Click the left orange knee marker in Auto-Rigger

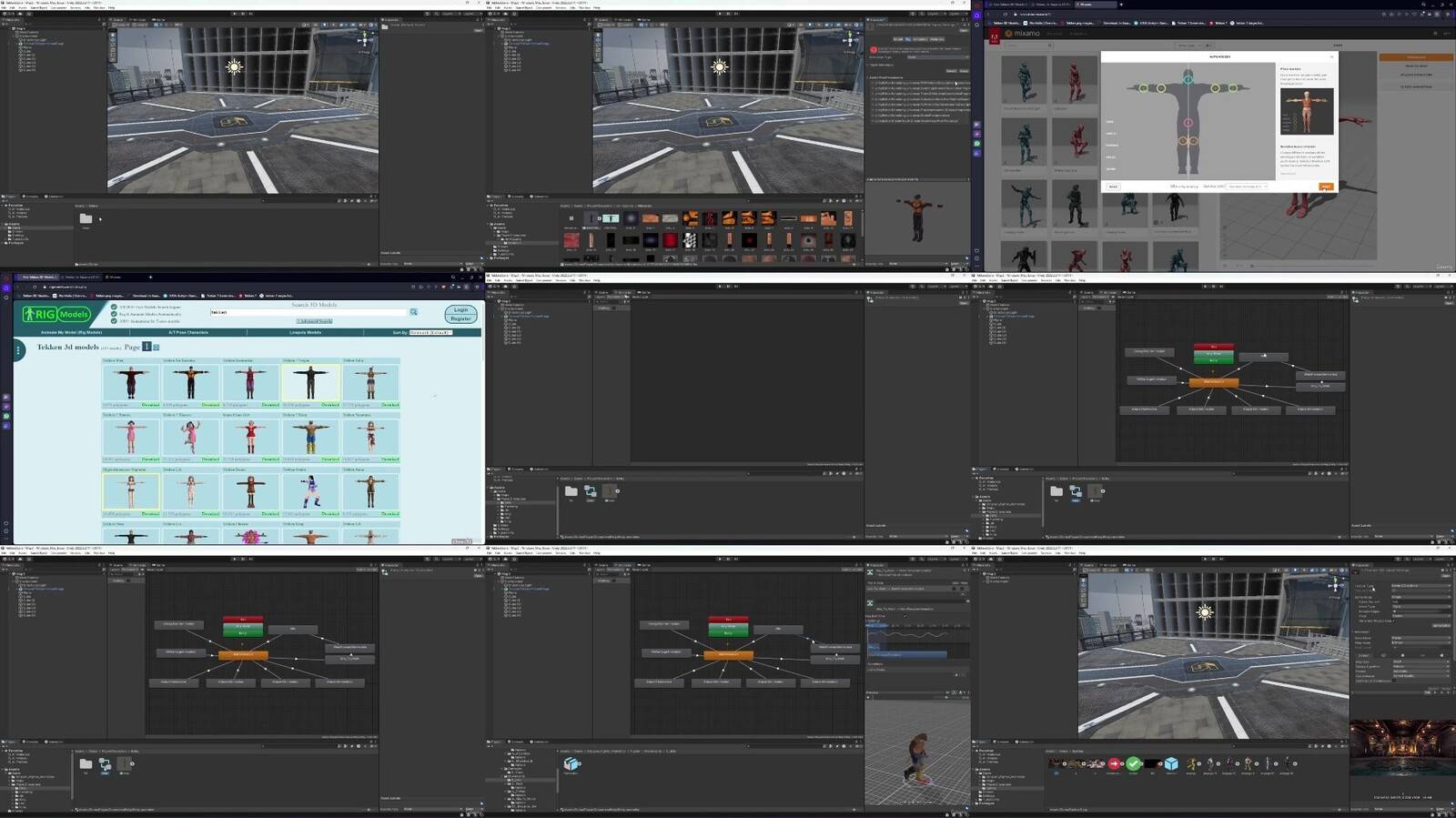(x=1182, y=141)
